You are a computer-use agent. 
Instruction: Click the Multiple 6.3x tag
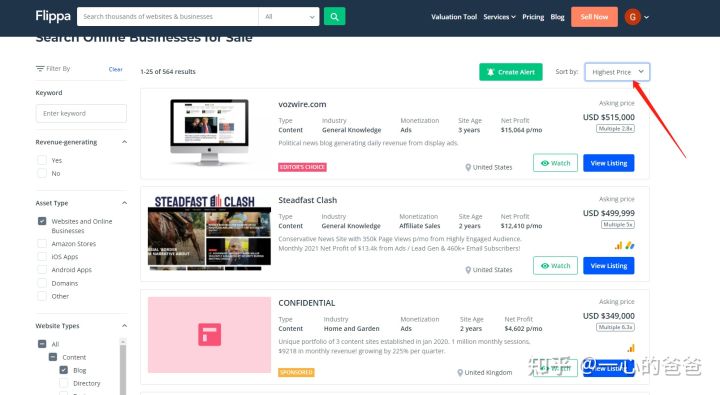[x=615, y=327]
